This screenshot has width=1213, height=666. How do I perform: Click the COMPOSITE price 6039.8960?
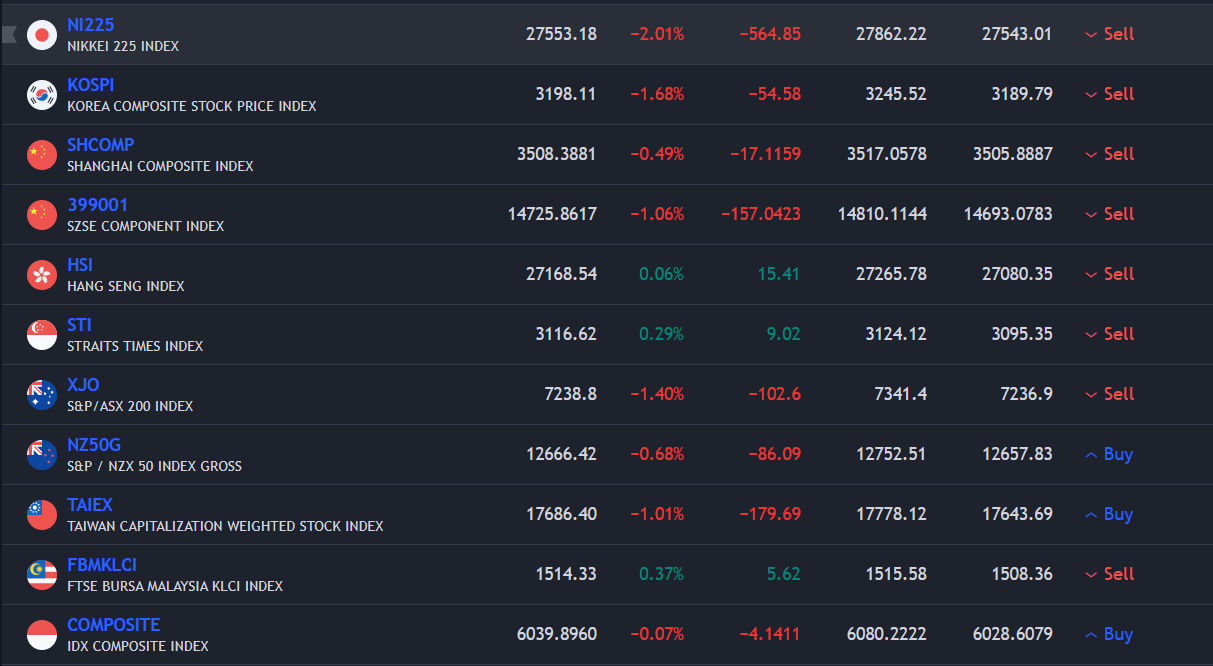556,634
